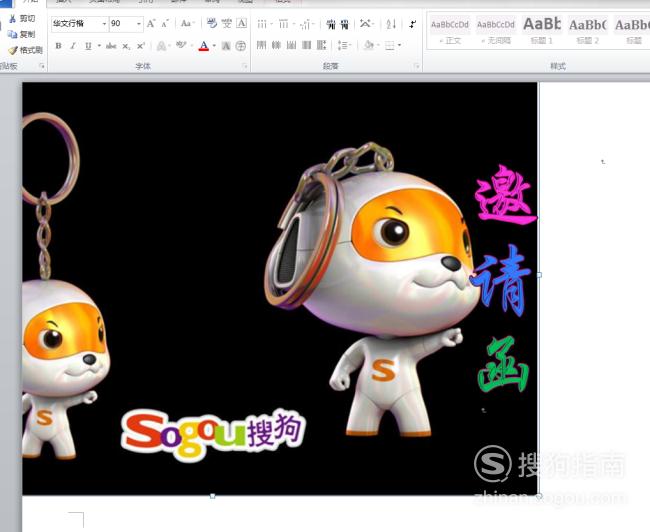
Task: Open the underline style dropdown arrow
Action: tap(99, 46)
